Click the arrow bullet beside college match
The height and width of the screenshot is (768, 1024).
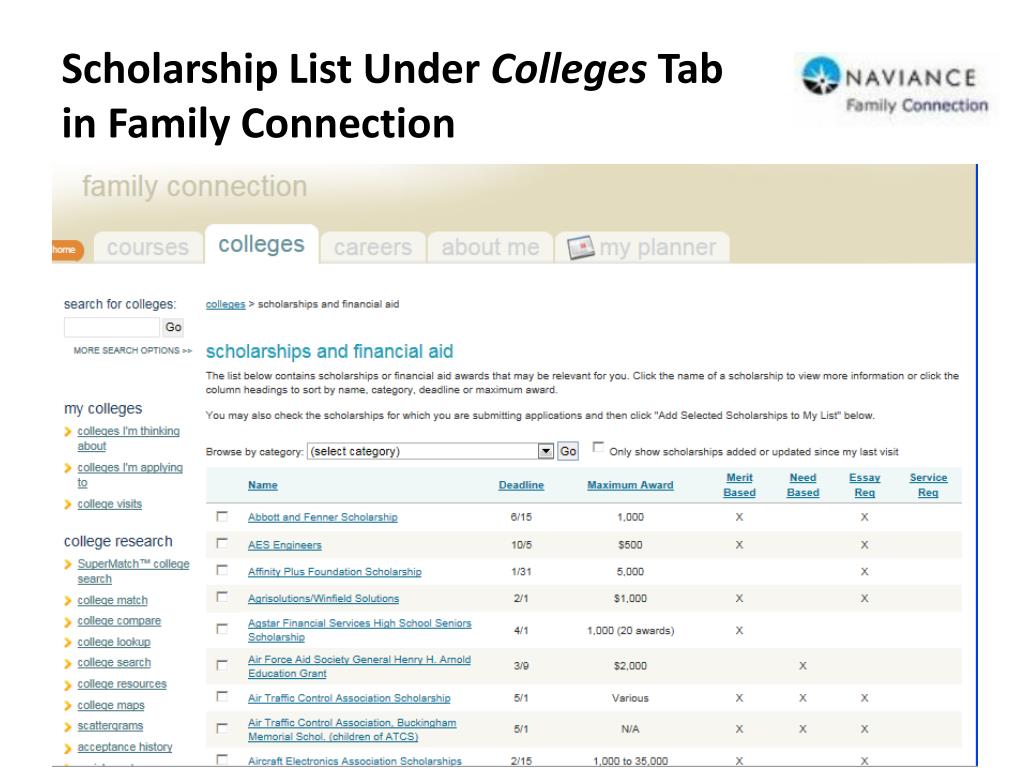coord(68,601)
